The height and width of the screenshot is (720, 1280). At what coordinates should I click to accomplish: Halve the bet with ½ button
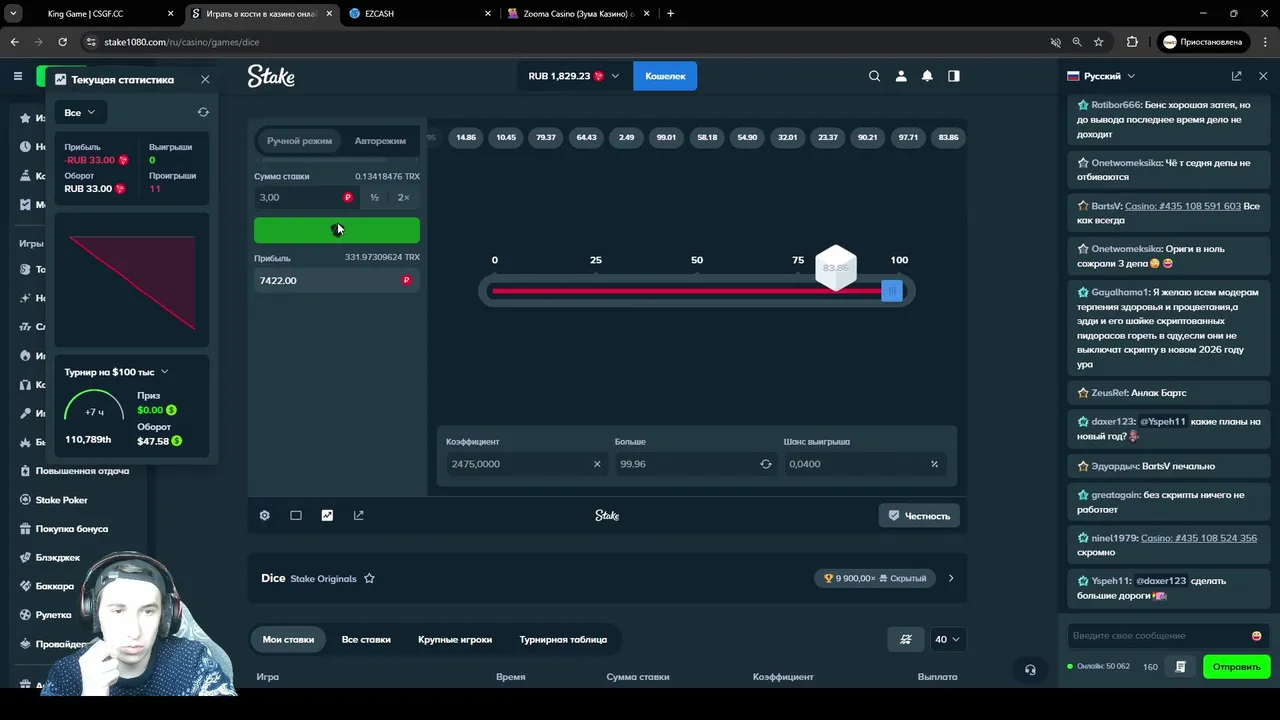coord(374,197)
